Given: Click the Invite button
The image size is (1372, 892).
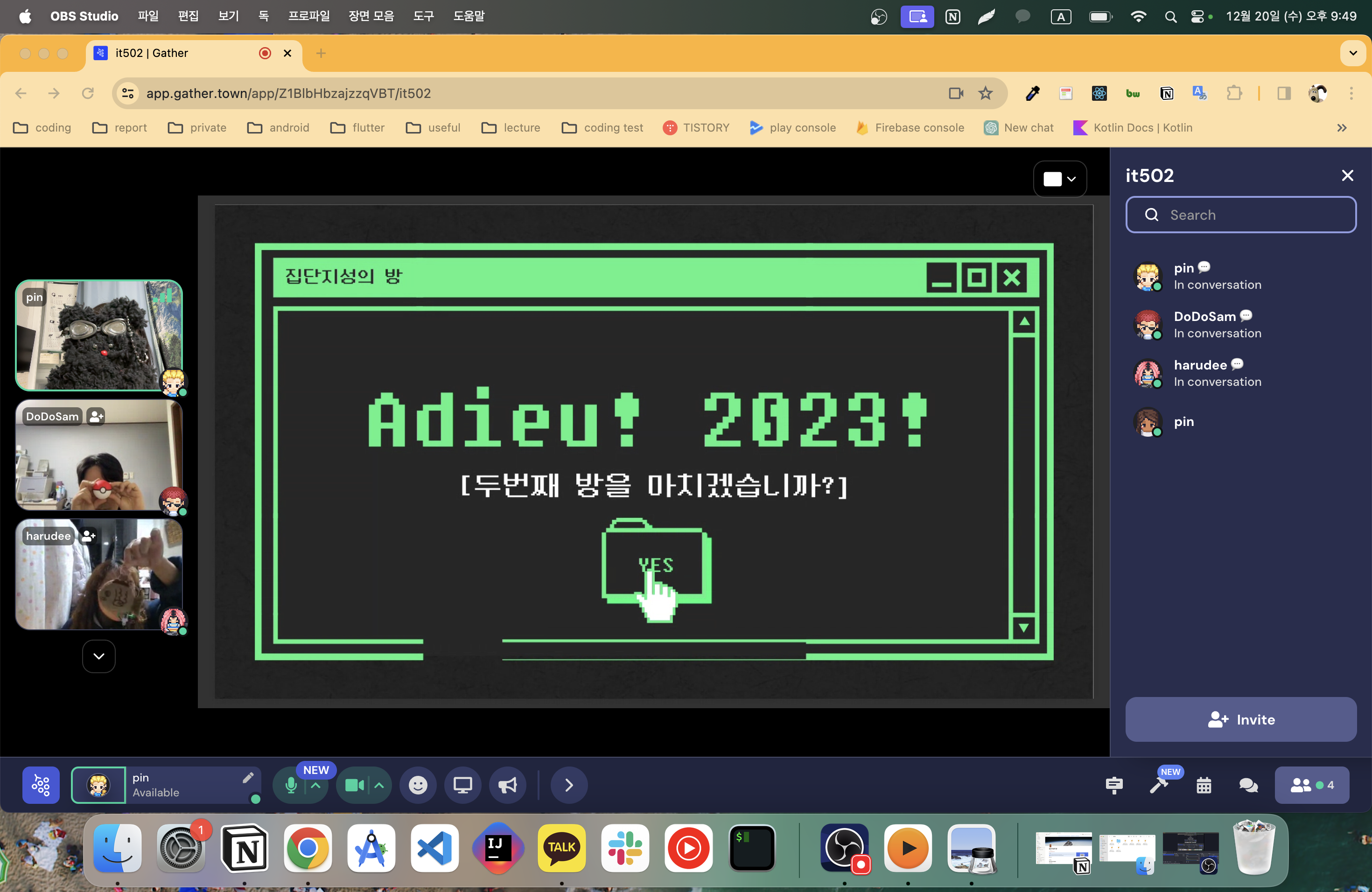Looking at the screenshot, I should click(1240, 719).
